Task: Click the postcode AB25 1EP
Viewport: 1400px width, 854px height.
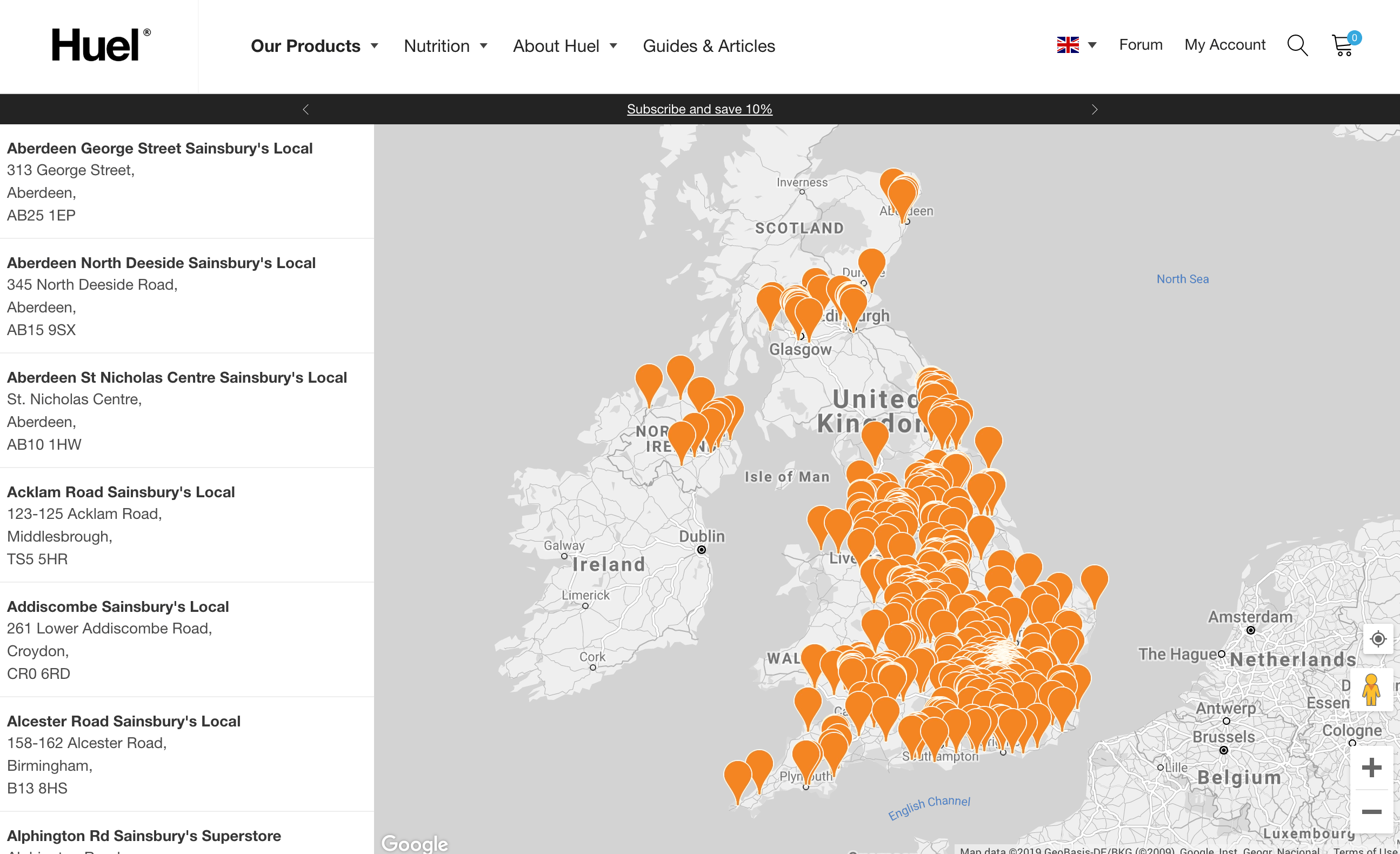Action: pyautogui.click(x=41, y=216)
